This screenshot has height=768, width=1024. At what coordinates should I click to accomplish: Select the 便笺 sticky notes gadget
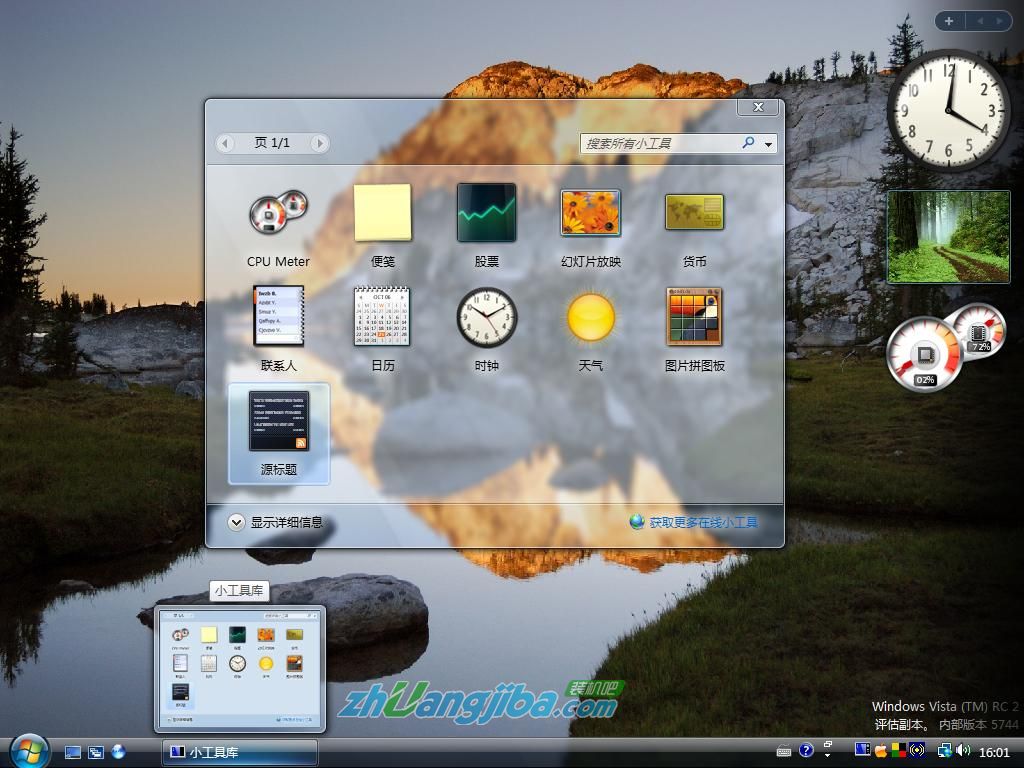[x=383, y=213]
